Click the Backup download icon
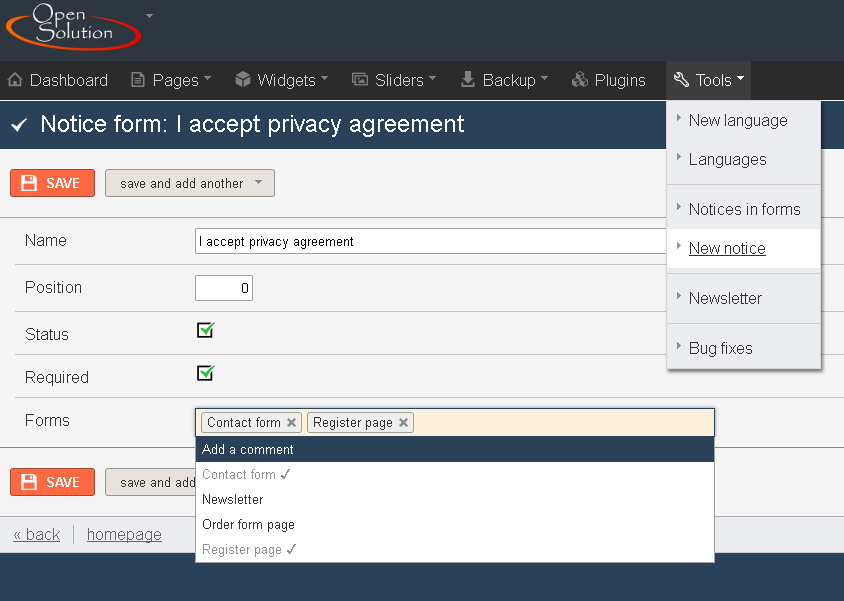 click(468, 80)
